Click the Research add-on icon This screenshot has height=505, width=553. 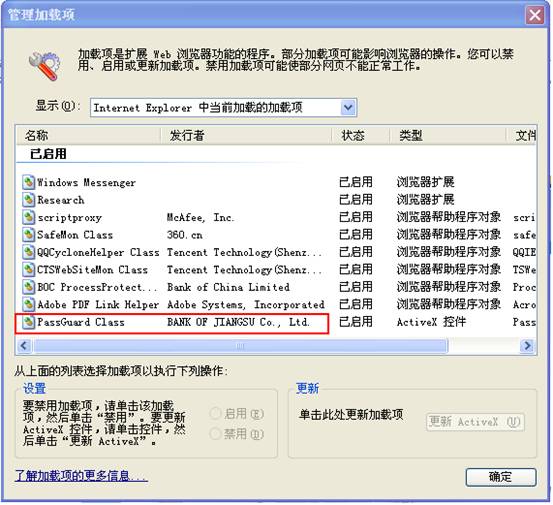(28, 200)
